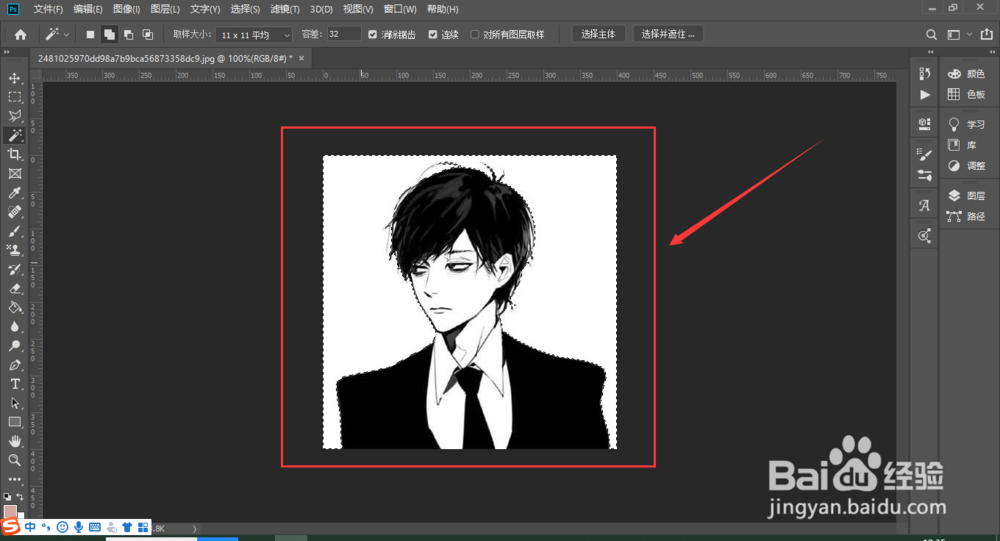This screenshot has height=541, width=1000.
Task: Select the Eraser tool
Action: pyautogui.click(x=15, y=288)
